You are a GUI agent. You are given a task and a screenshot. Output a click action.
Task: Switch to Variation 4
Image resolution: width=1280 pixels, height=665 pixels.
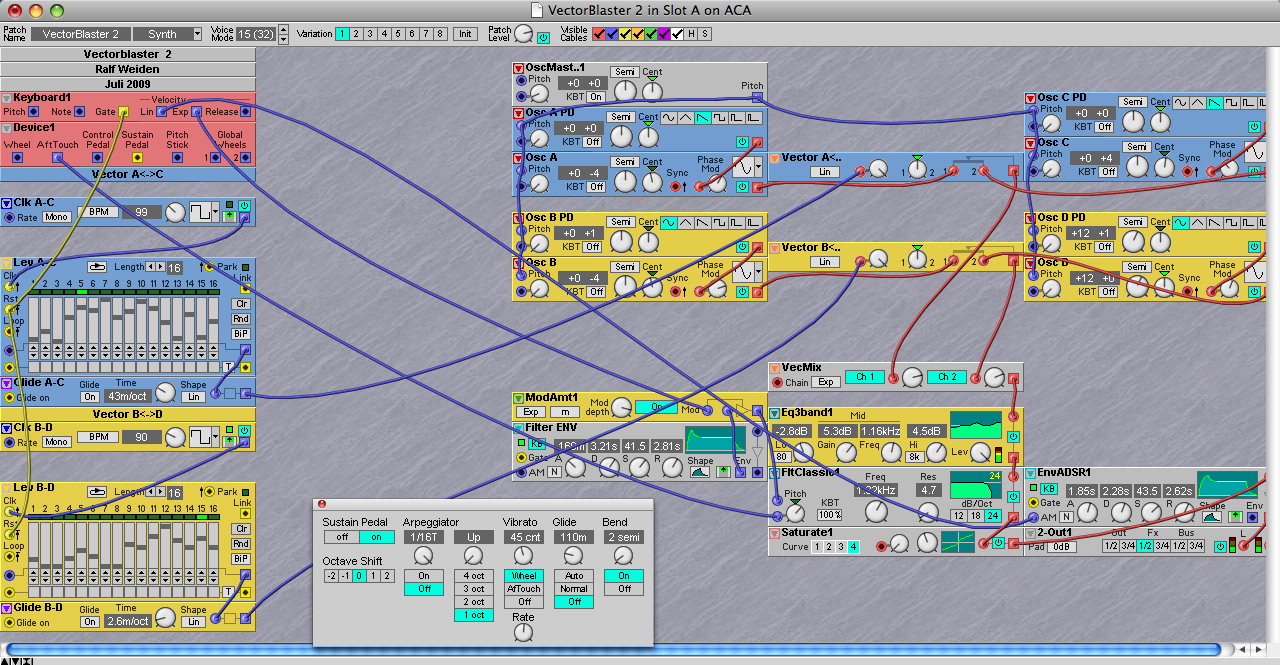385,34
